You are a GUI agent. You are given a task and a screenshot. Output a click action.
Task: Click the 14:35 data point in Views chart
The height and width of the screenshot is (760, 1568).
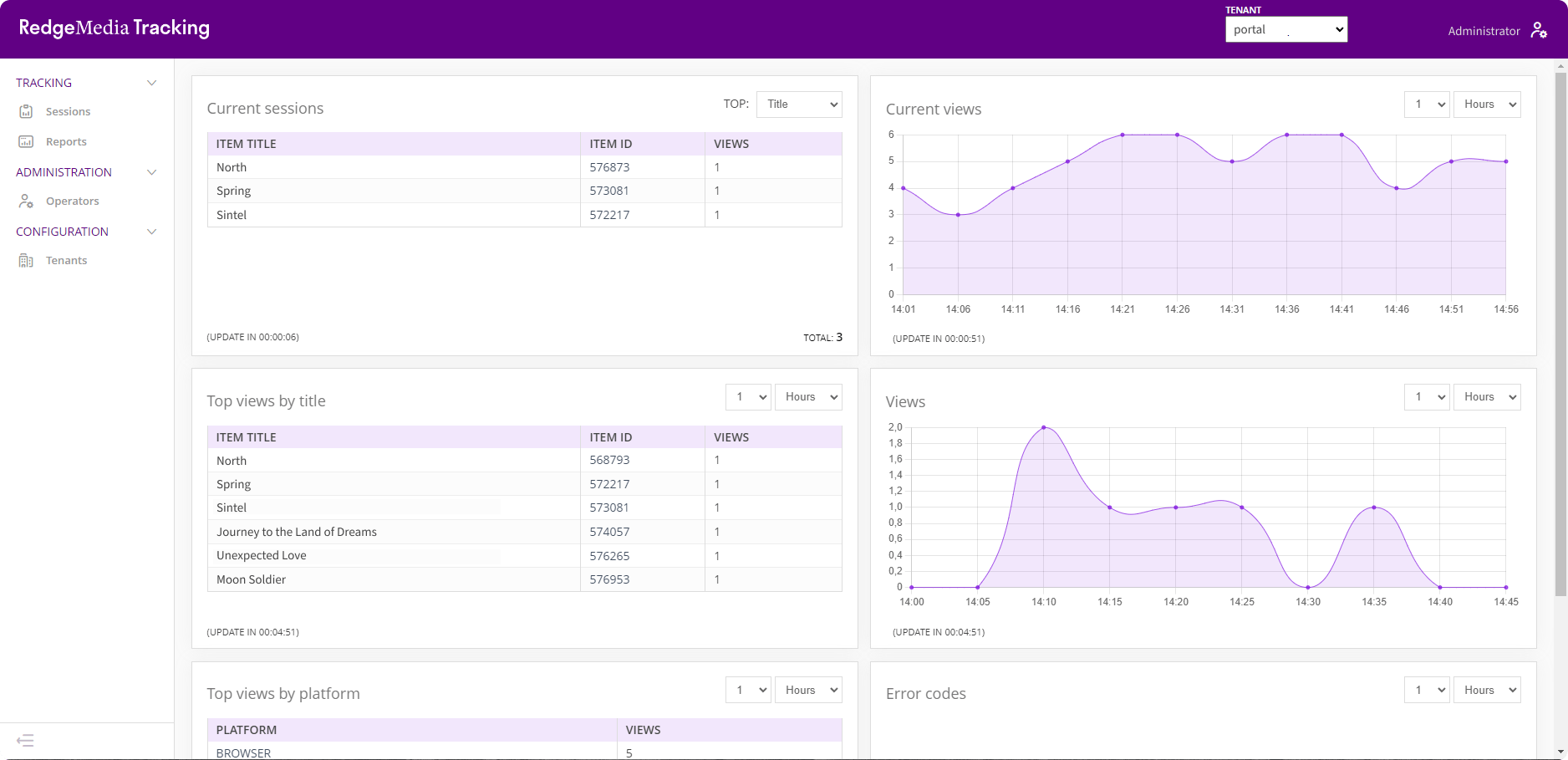(1374, 508)
